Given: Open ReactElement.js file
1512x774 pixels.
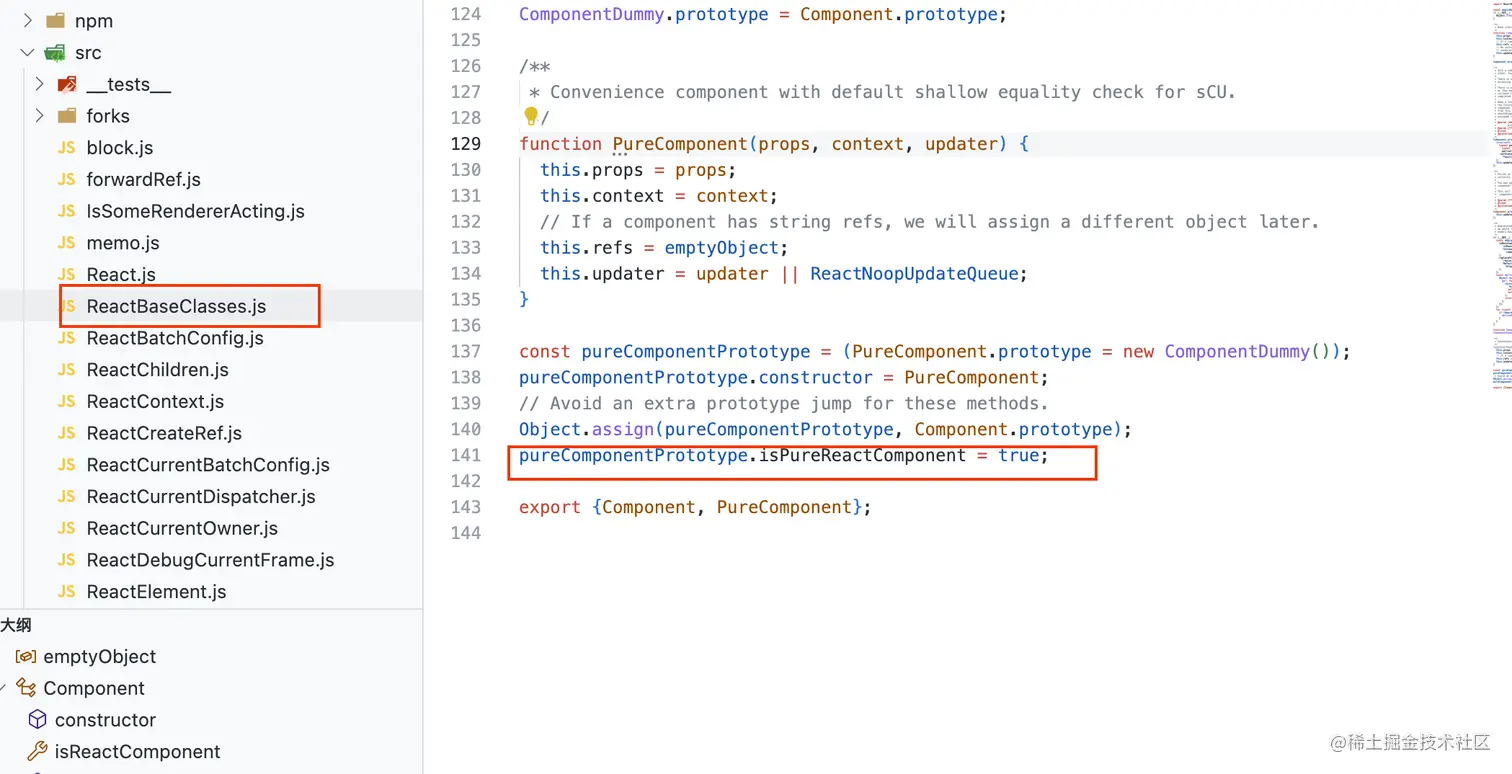Looking at the screenshot, I should 157,592.
